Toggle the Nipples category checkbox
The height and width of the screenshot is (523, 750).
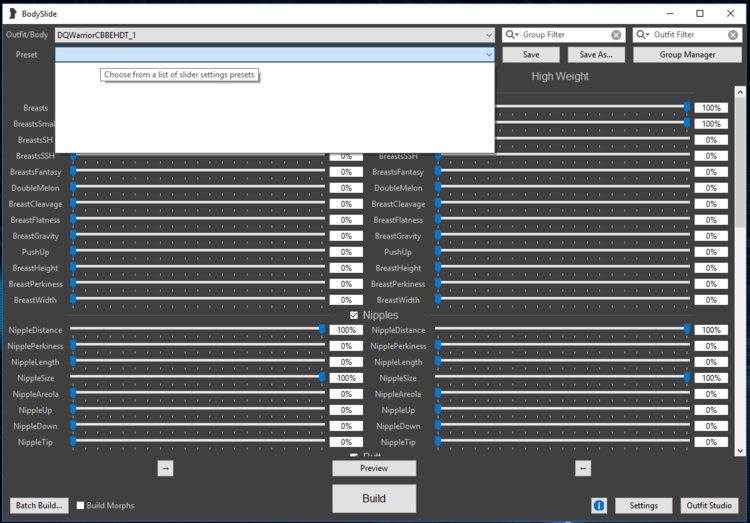tap(354, 315)
